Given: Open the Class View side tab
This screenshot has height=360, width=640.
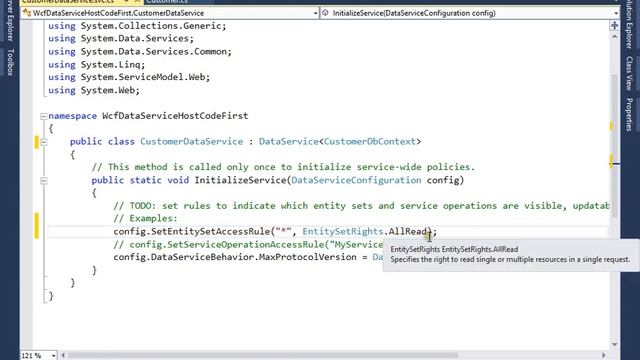Looking at the screenshot, I should (629, 73).
